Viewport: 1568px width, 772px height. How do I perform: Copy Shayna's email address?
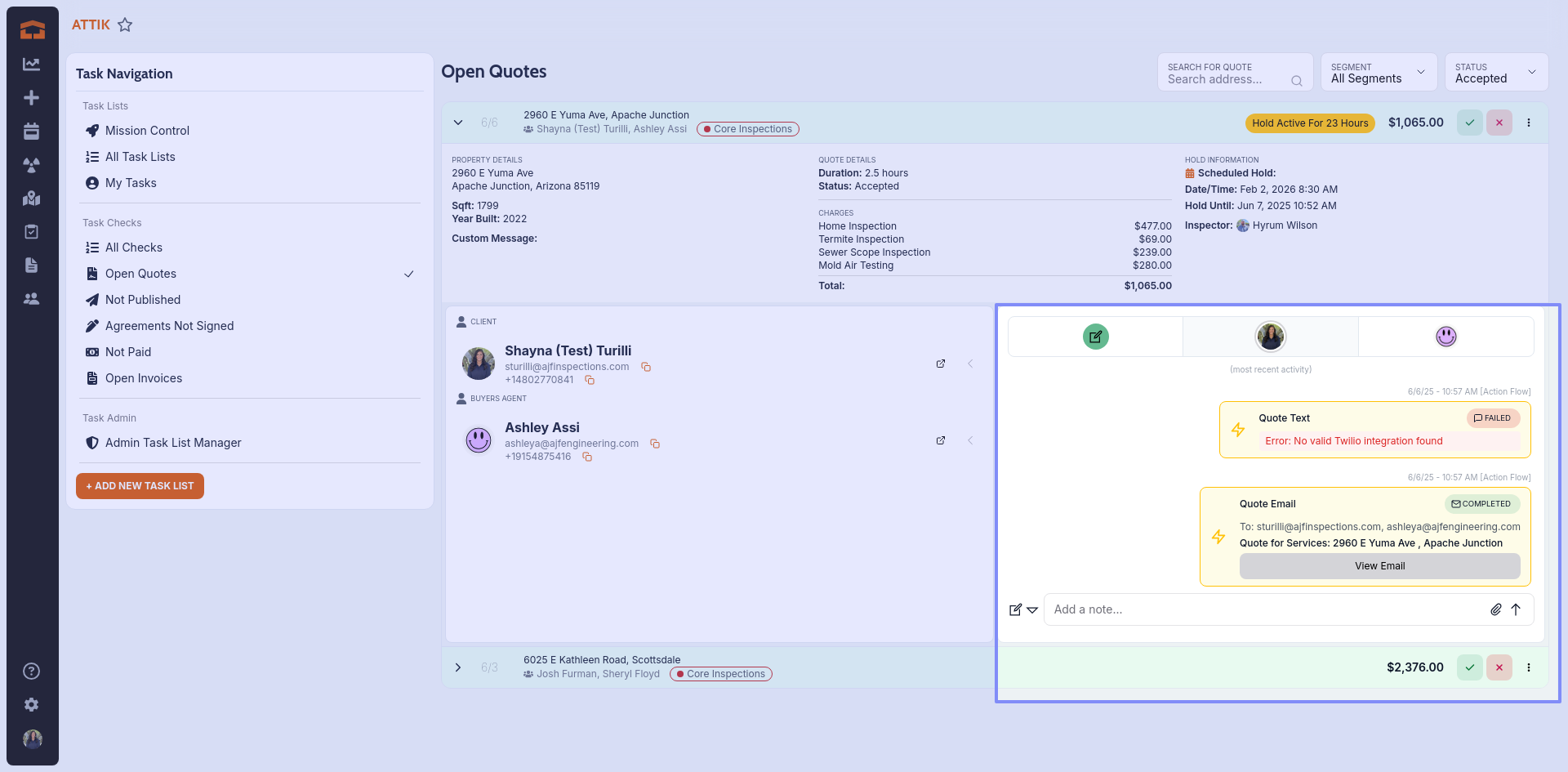click(x=646, y=367)
